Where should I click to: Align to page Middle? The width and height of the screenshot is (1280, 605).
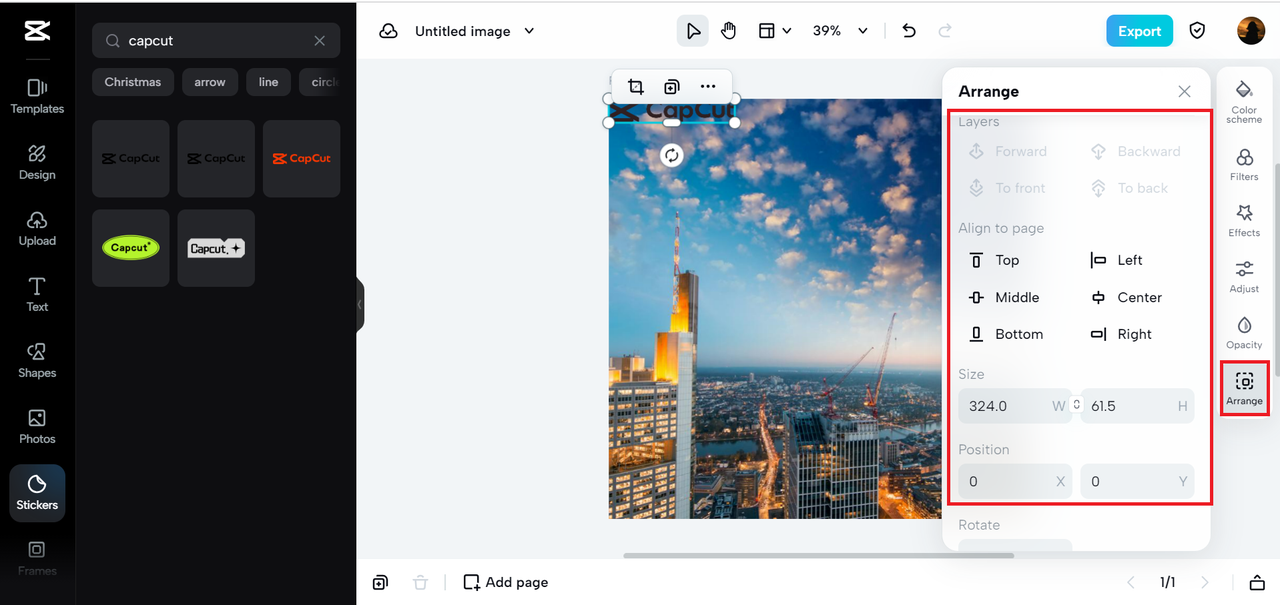[x=1004, y=298]
